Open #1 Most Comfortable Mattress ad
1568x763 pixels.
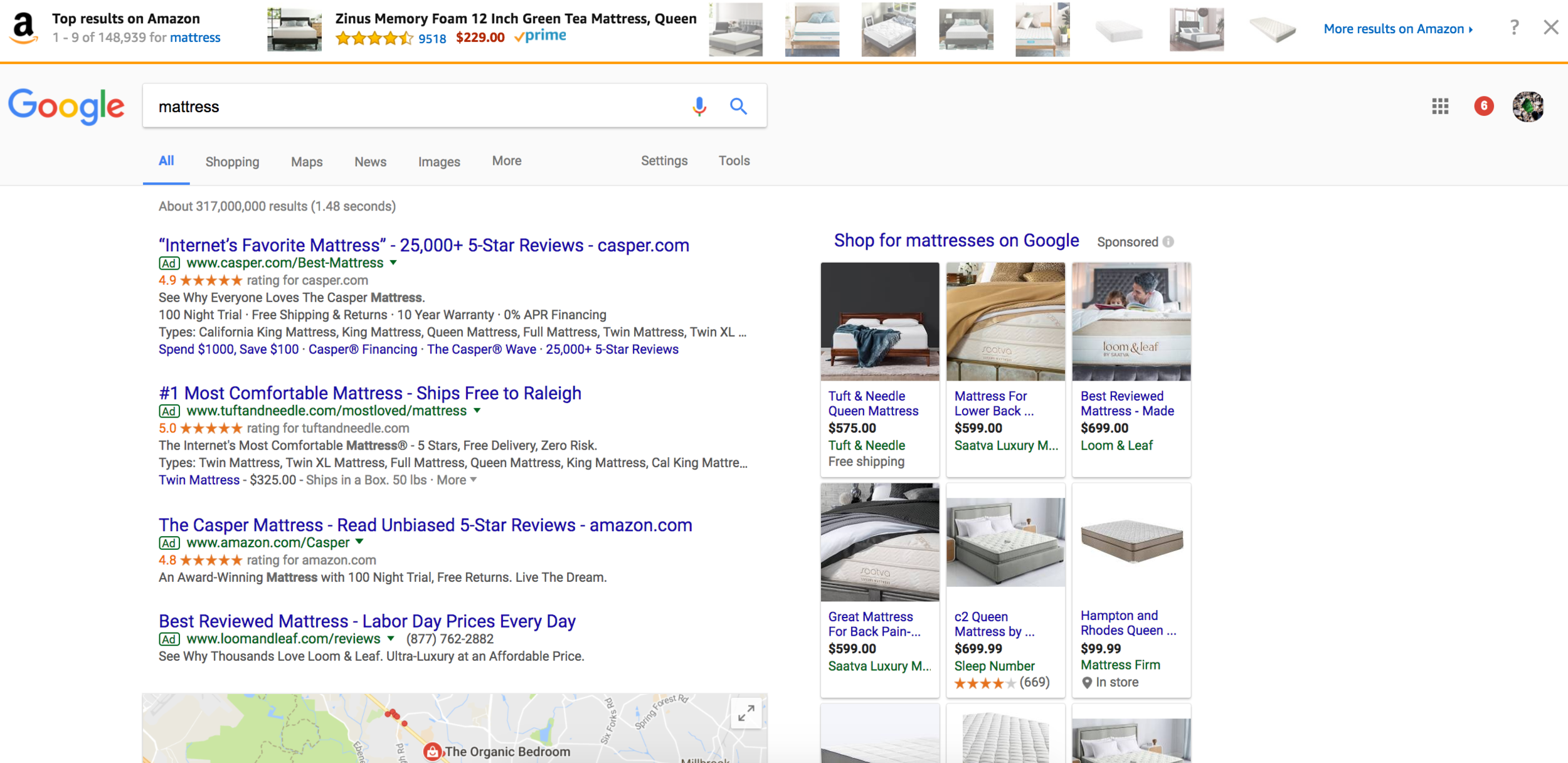click(x=370, y=393)
